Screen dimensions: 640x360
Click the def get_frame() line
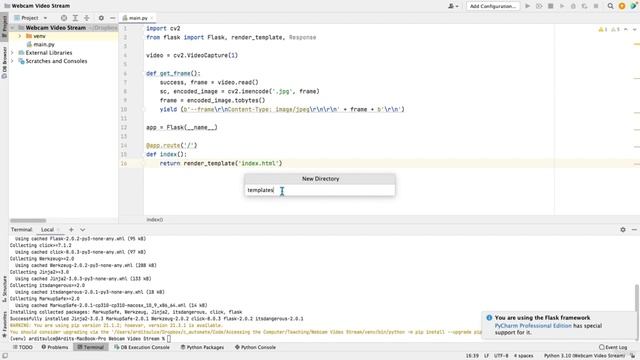coord(173,73)
